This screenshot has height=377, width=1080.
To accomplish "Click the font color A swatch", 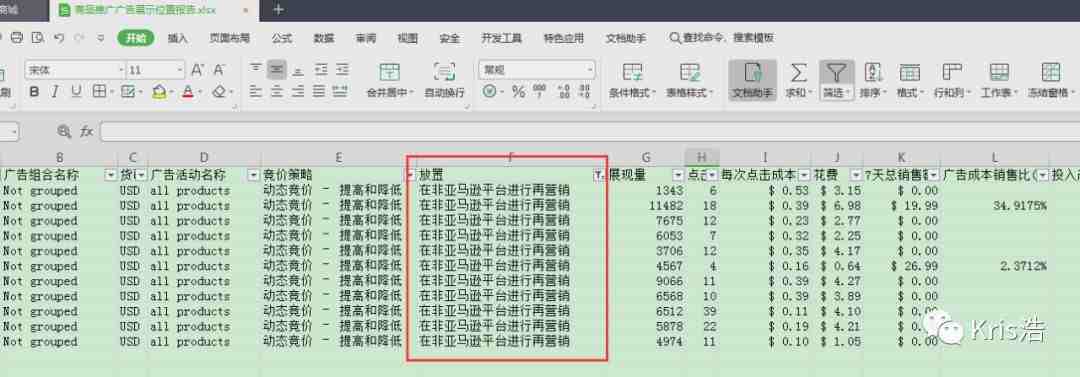I will tap(187, 91).
